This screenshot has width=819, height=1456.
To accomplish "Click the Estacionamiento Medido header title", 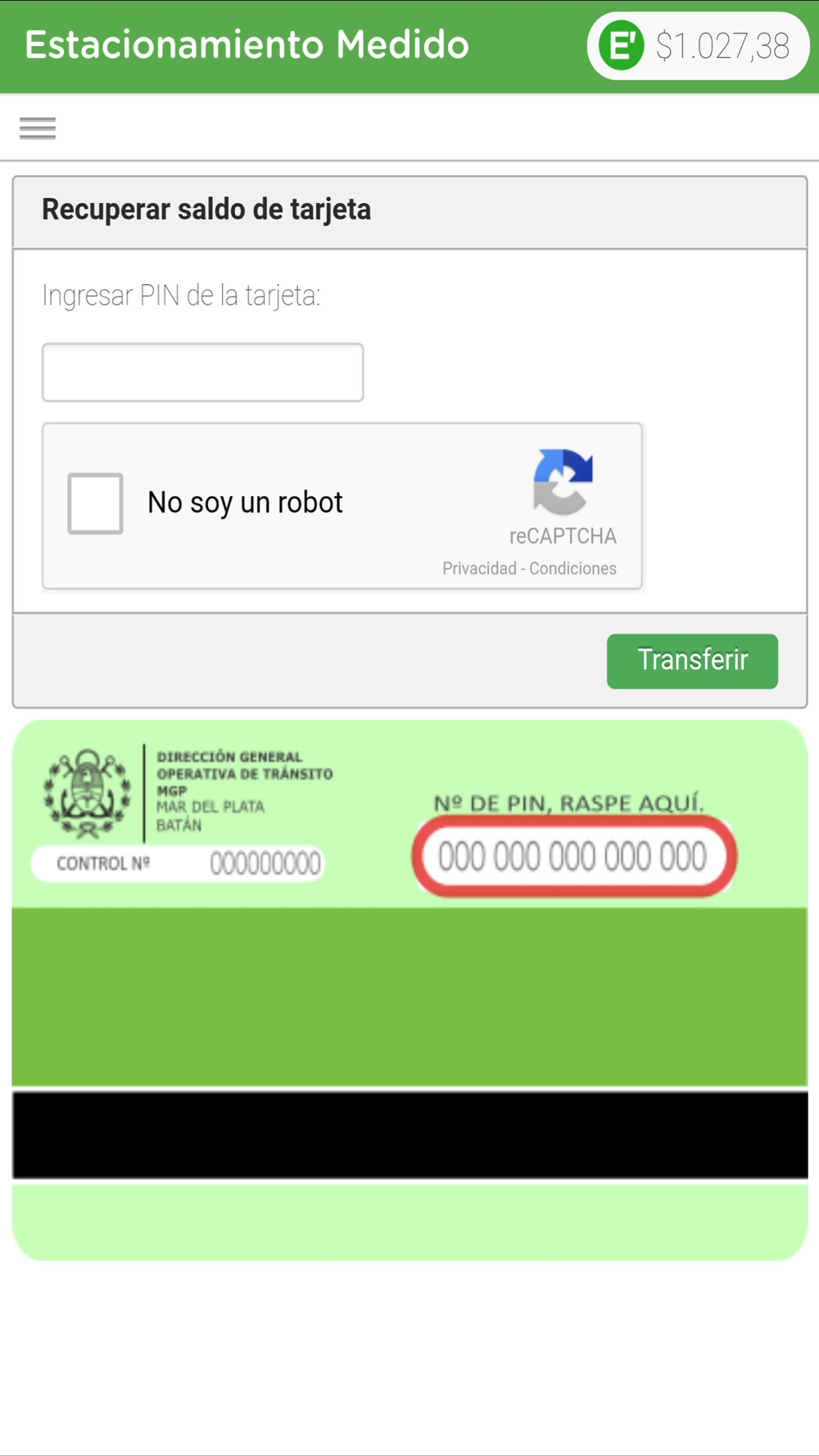I will (247, 45).
